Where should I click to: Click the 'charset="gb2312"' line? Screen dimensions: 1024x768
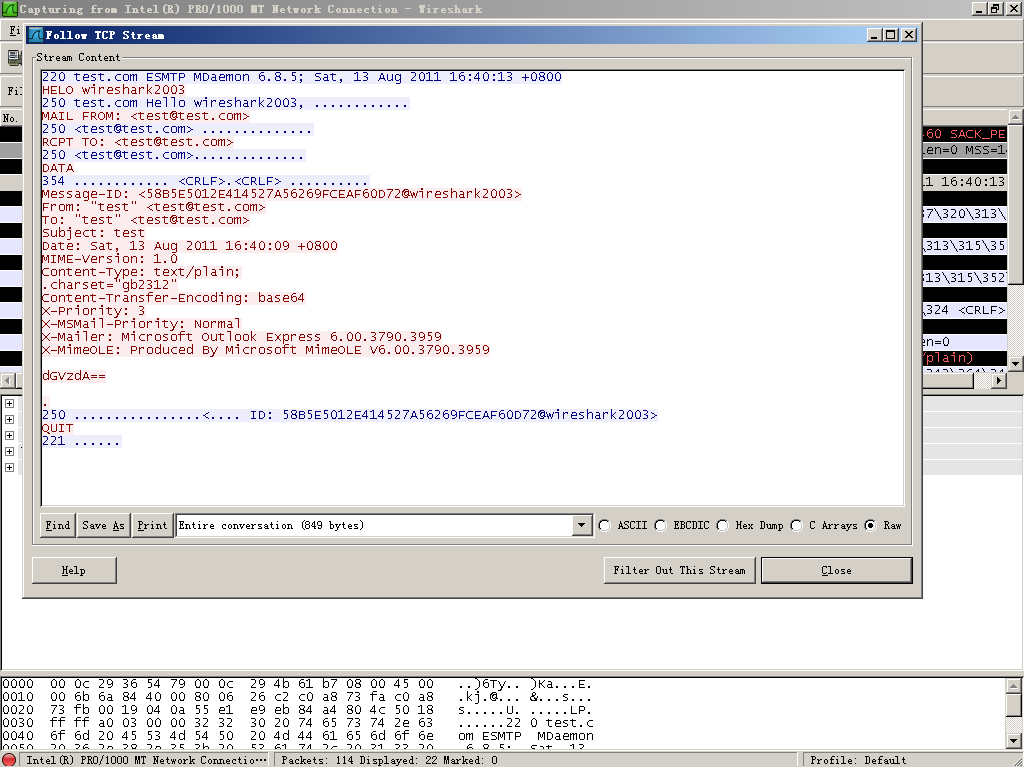coord(110,285)
